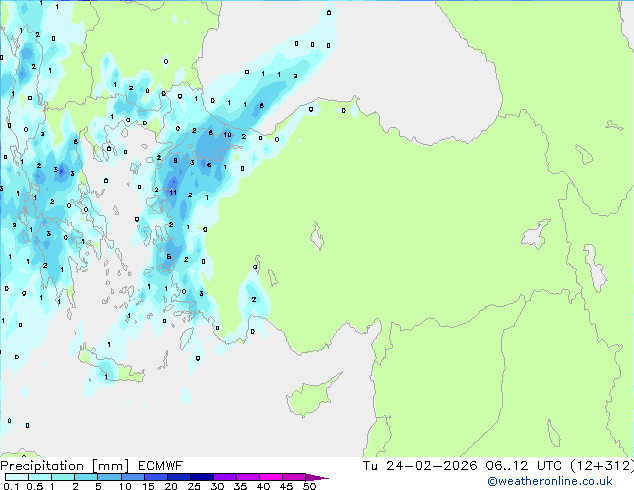Click the '(12+312)' forecast offset text
The height and width of the screenshot is (490, 634).
pyautogui.click(x=602, y=466)
